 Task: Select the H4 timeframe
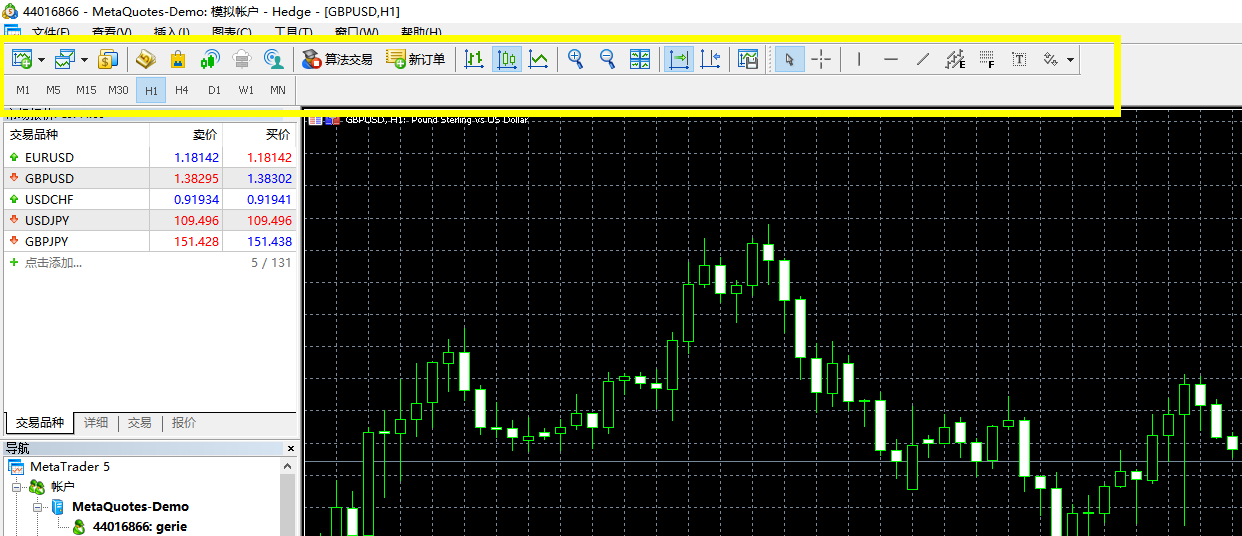coord(181,90)
